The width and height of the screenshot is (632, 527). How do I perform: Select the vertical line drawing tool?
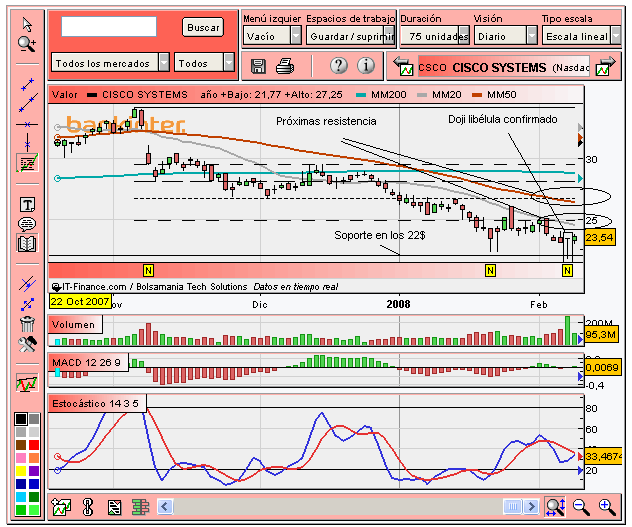(x=27, y=143)
